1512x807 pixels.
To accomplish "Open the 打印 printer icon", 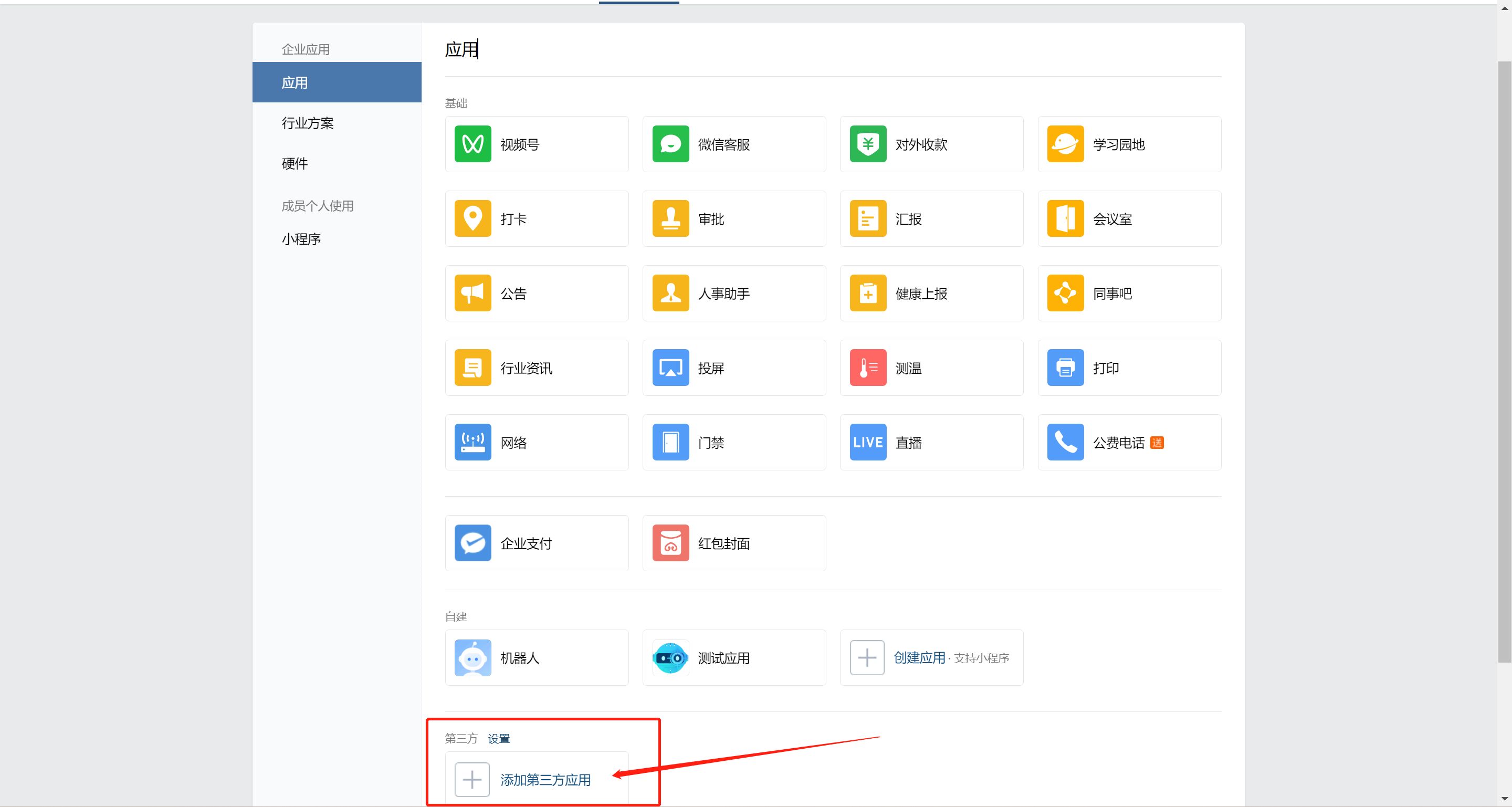I will point(1065,368).
